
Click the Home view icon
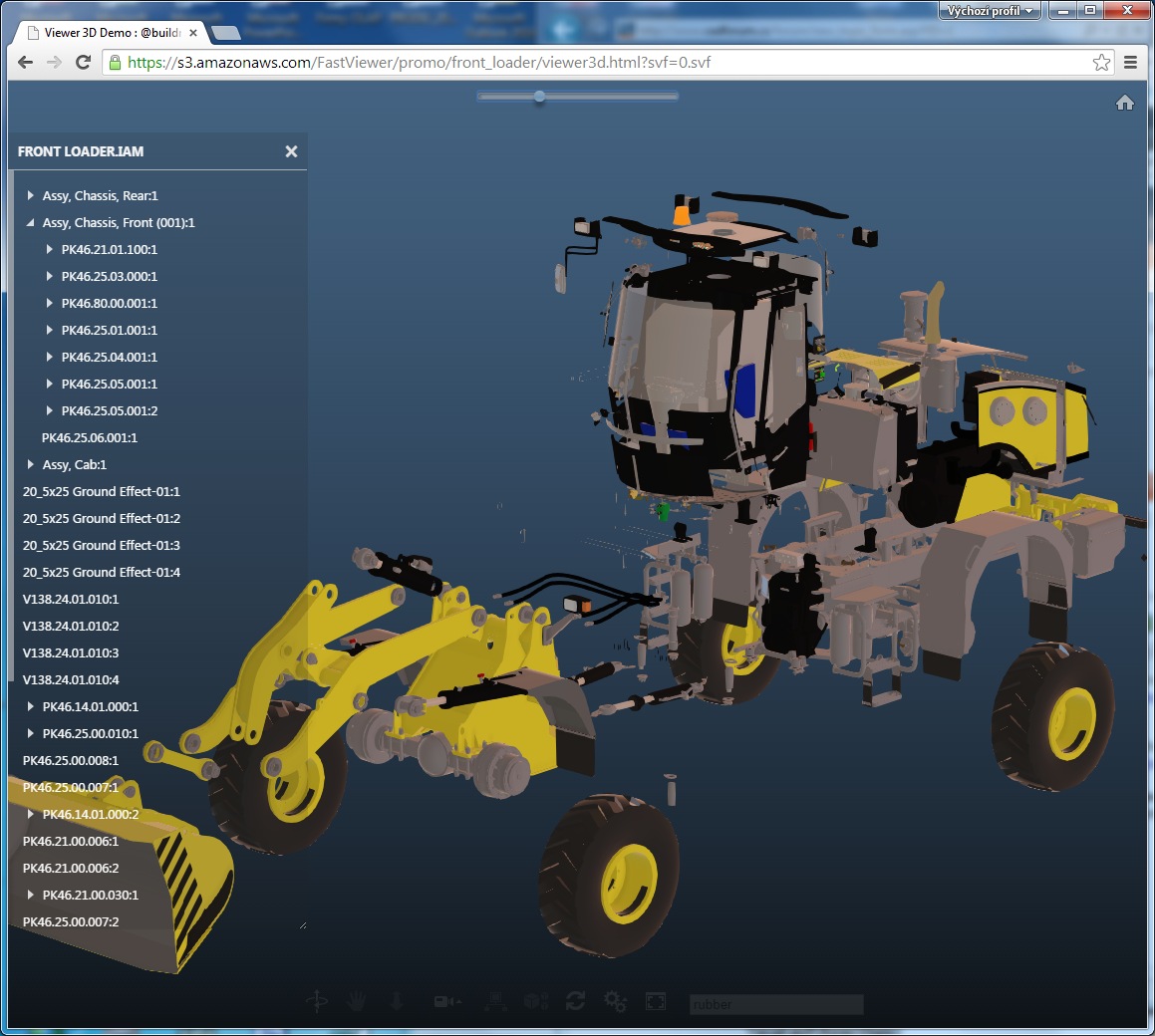click(x=1125, y=103)
